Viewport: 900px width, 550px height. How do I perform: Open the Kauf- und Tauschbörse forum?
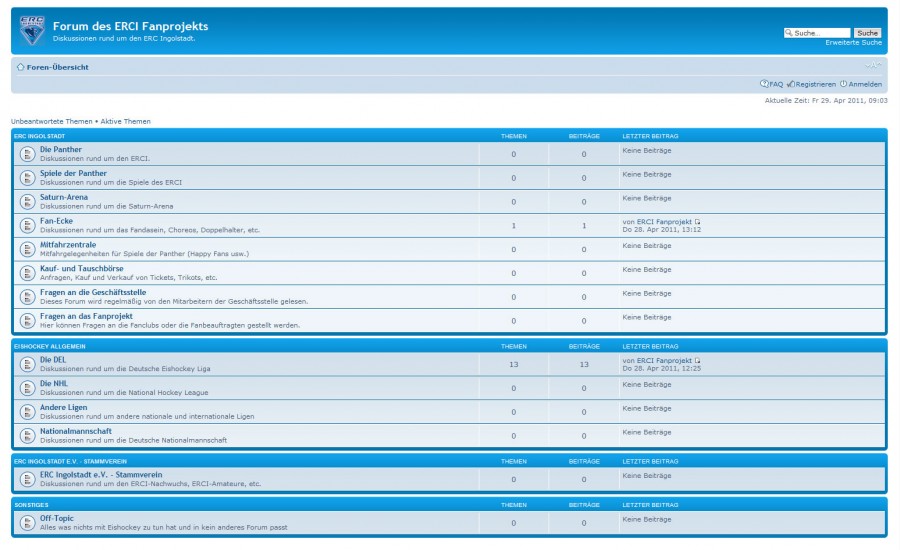coord(82,268)
